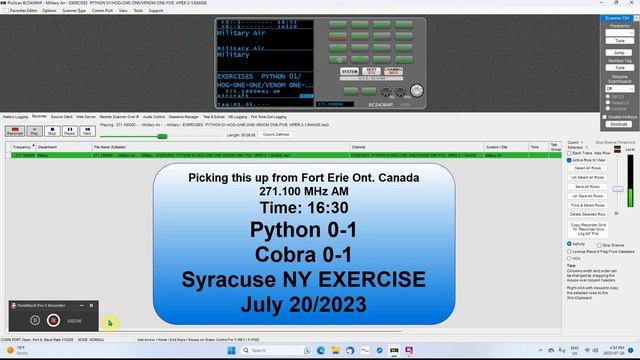Pause the playing recording
The image size is (640, 360).
69,131
